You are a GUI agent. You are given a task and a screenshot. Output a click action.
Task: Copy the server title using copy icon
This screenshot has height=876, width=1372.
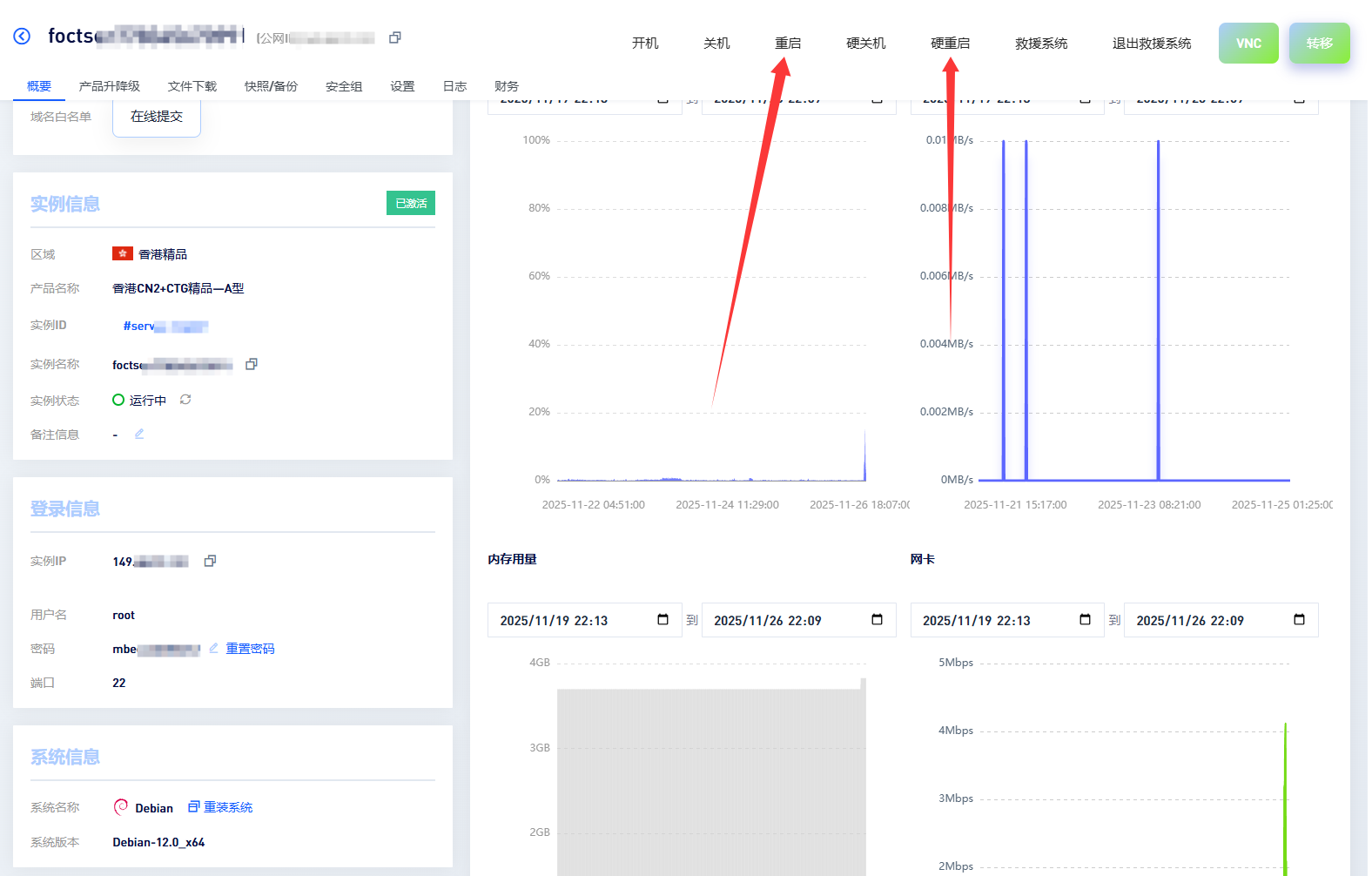point(395,37)
